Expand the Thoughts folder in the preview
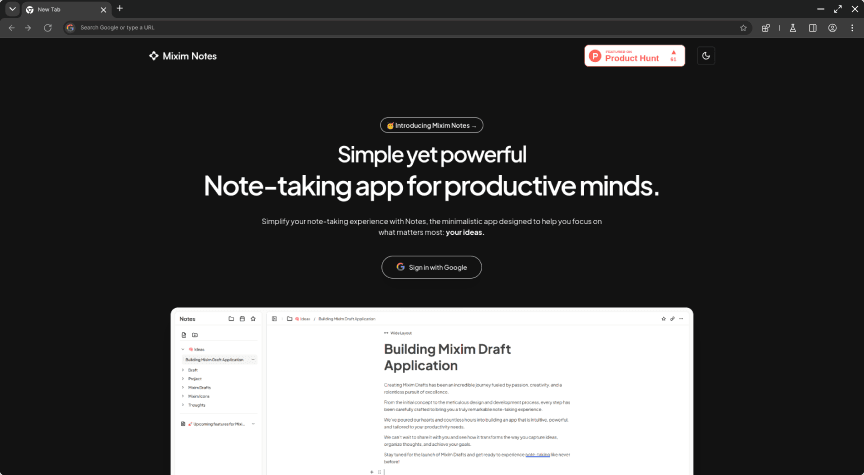 (x=183, y=405)
